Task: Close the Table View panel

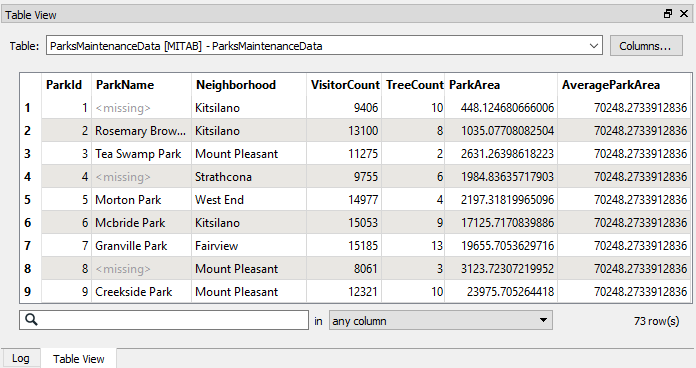Action: tap(684, 14)
